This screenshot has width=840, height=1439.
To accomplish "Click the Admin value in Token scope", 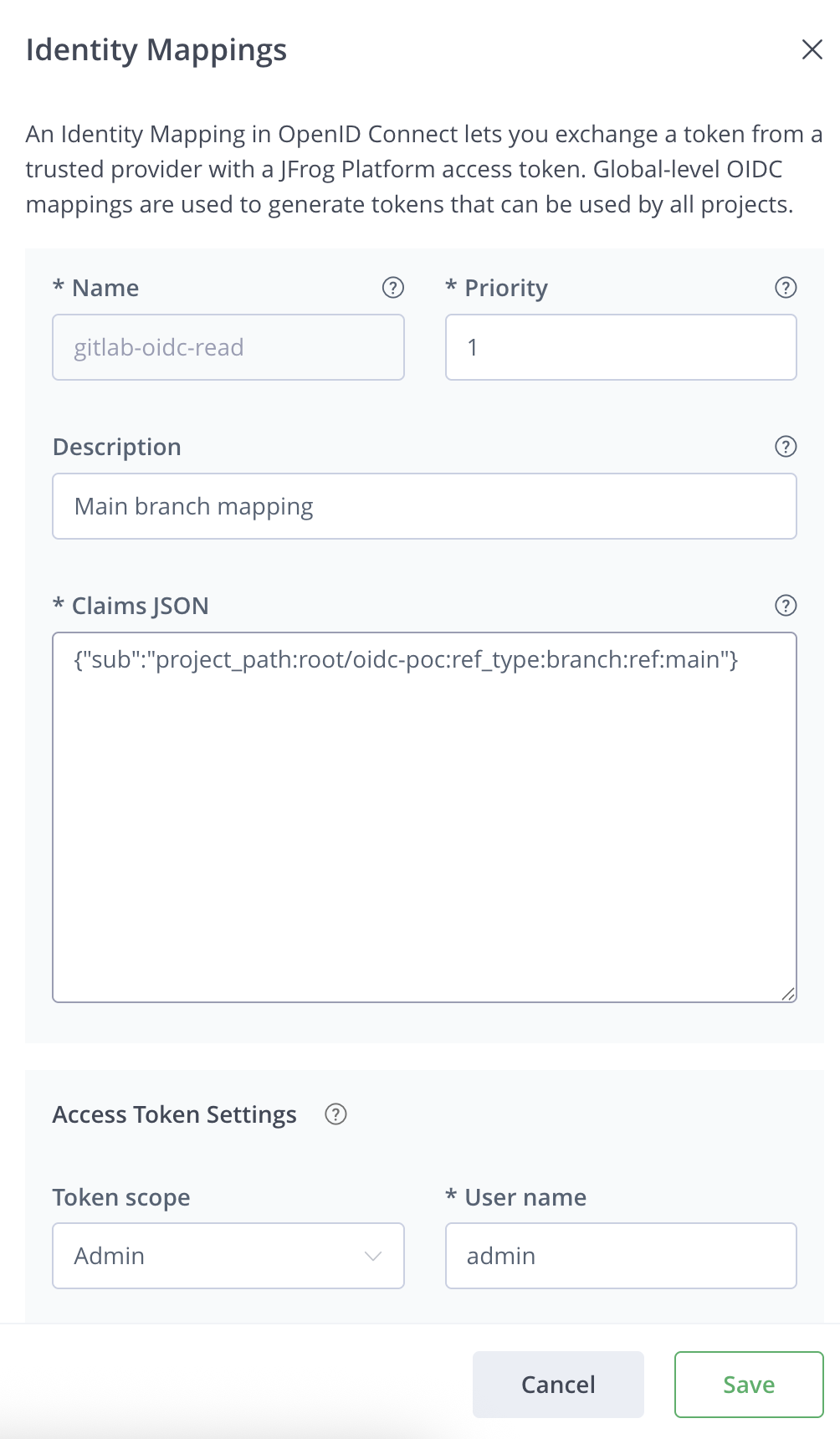I will tap(109, 1256).
